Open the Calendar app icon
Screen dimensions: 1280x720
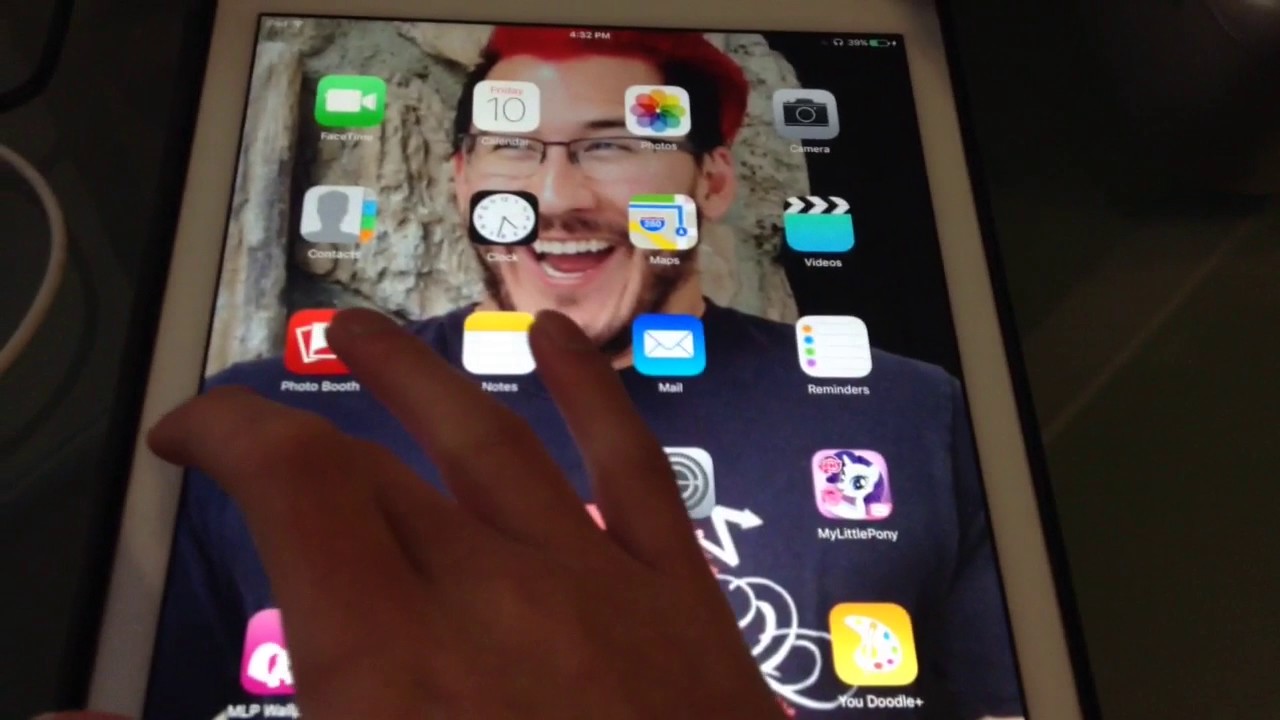coord(506,107)
